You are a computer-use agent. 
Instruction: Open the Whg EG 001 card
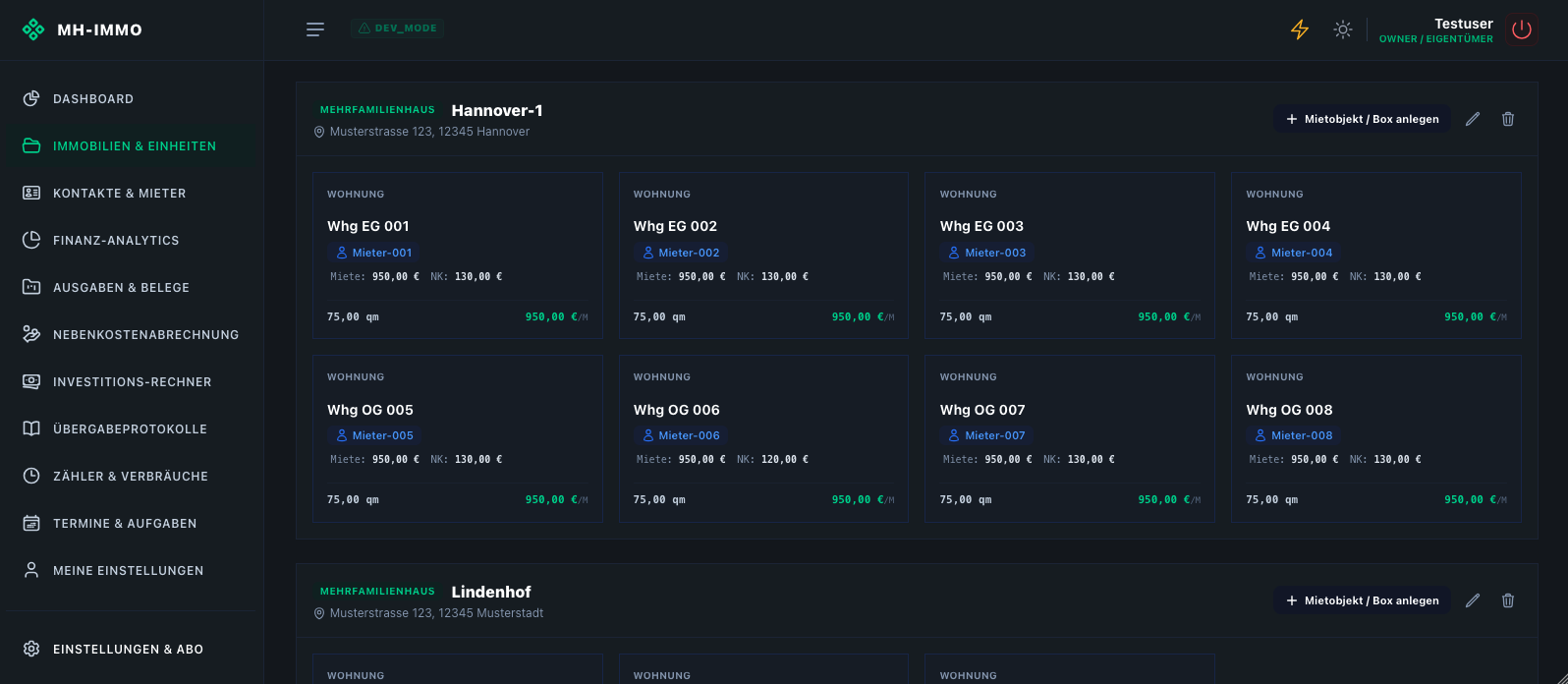point(458,256)
